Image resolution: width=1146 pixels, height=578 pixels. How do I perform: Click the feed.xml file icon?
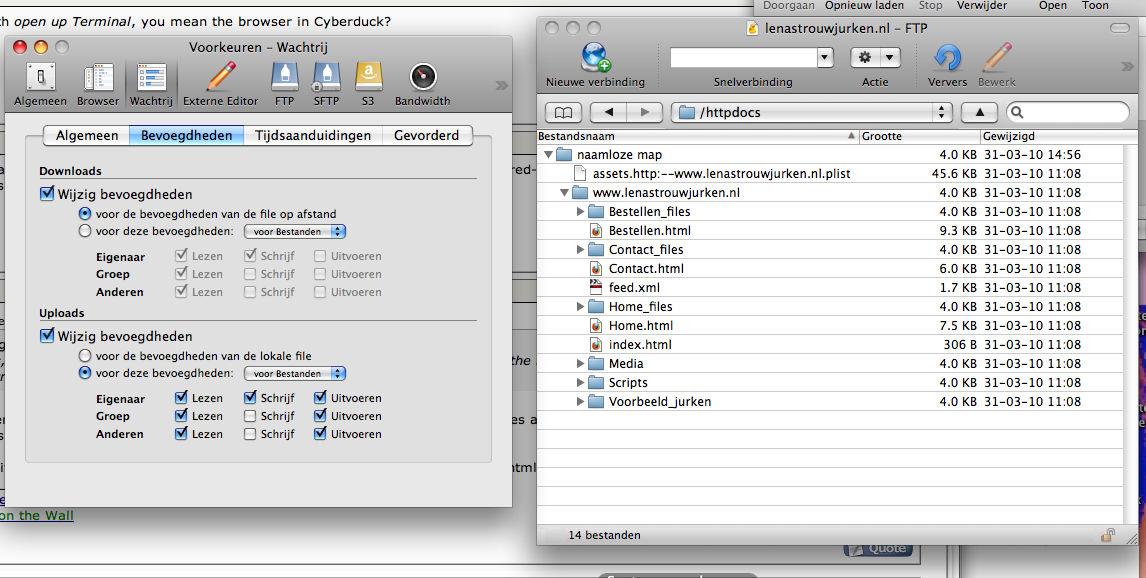[596, 287]
